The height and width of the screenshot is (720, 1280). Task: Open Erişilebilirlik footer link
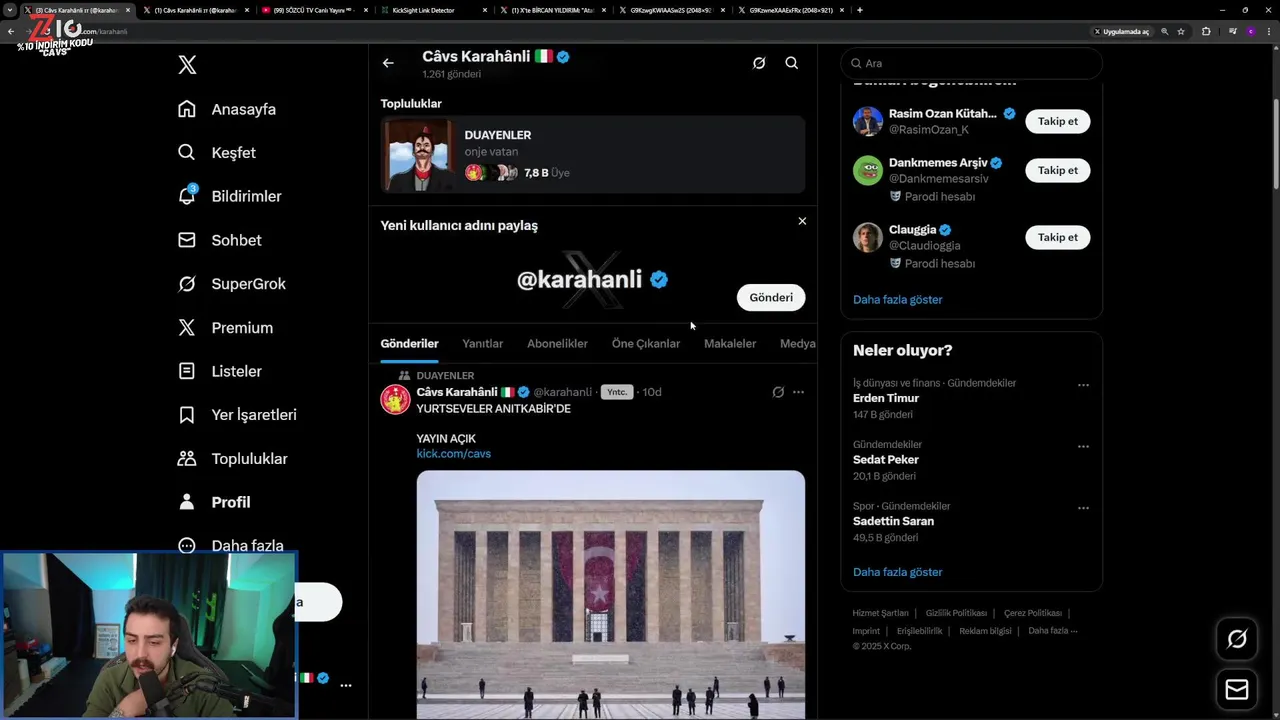[x=919, y=631]
